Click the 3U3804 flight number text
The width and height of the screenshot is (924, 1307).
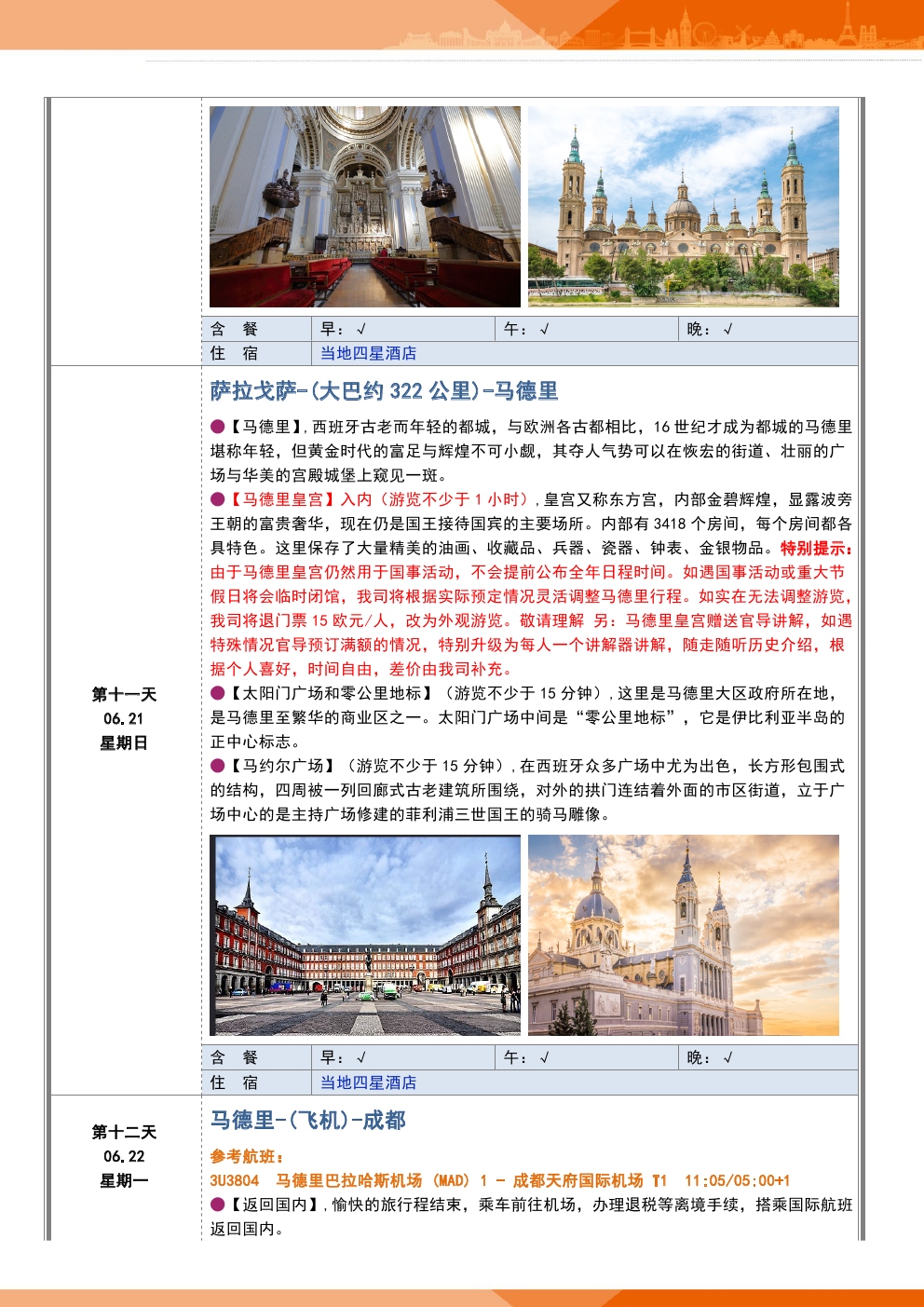click(235, 1180)
